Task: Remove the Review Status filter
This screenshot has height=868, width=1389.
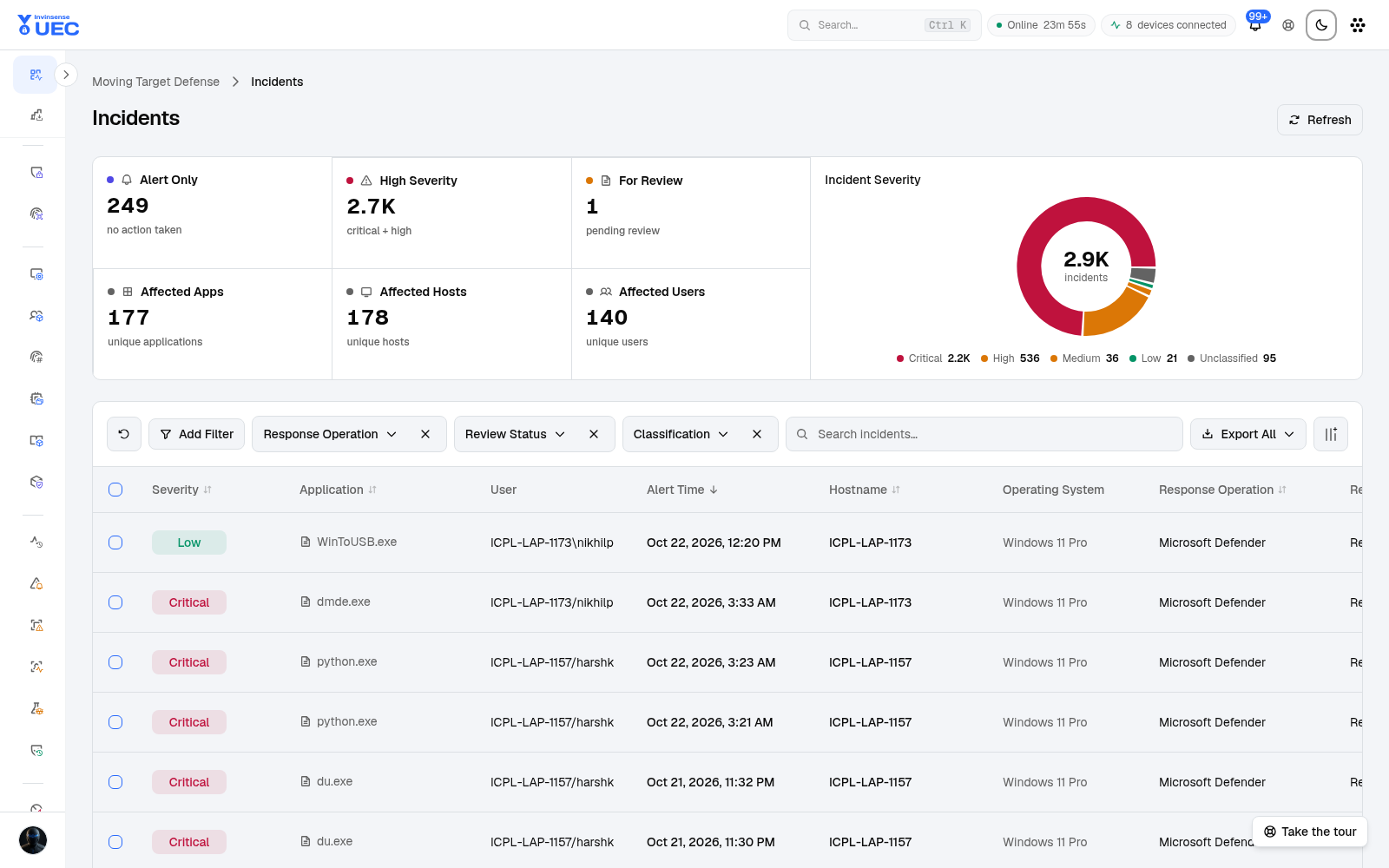Action: coord(594,434)
